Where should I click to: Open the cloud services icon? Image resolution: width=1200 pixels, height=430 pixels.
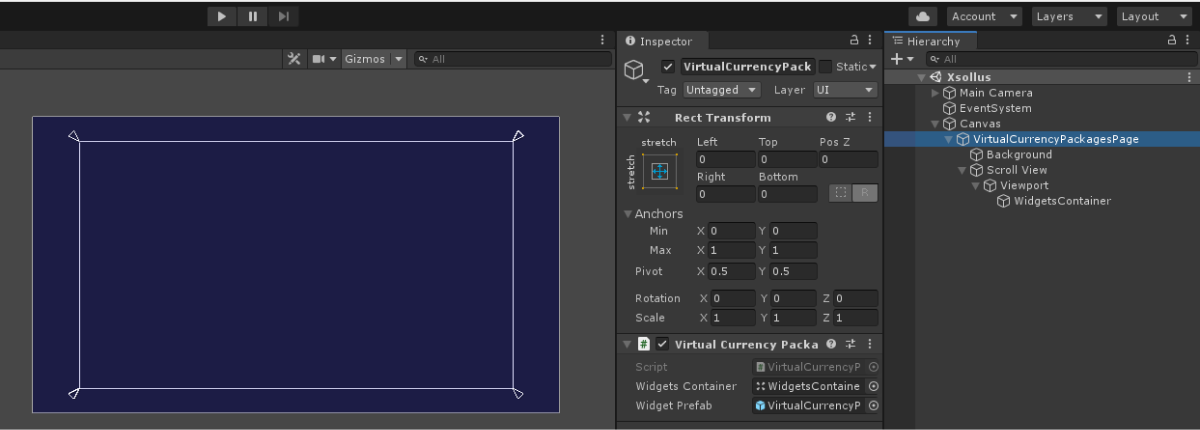tap(923, 16)
